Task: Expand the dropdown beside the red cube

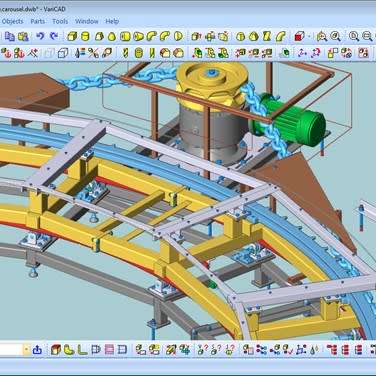Action: click(x=309, y=36)
